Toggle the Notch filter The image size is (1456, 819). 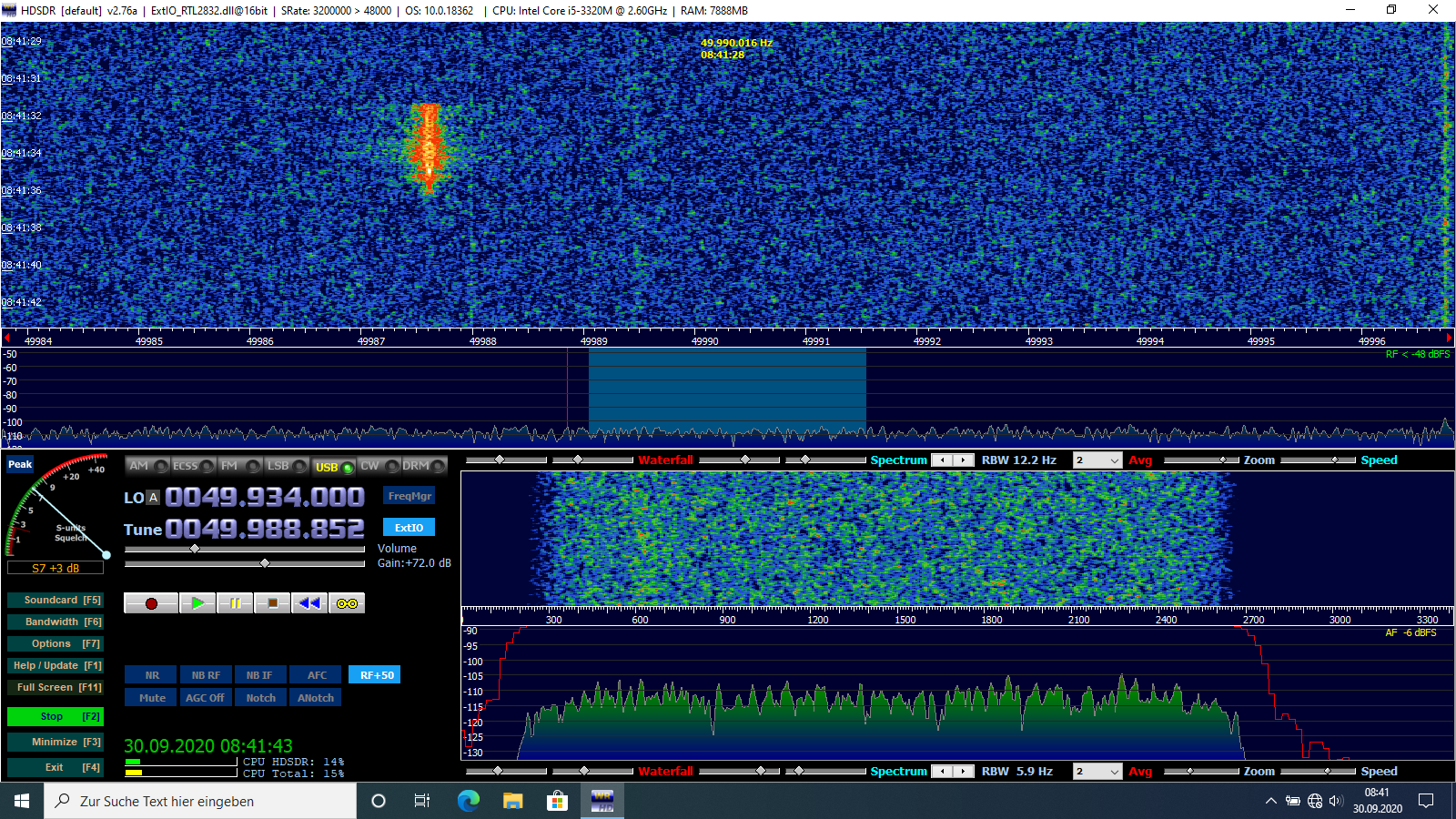point(260,698)
